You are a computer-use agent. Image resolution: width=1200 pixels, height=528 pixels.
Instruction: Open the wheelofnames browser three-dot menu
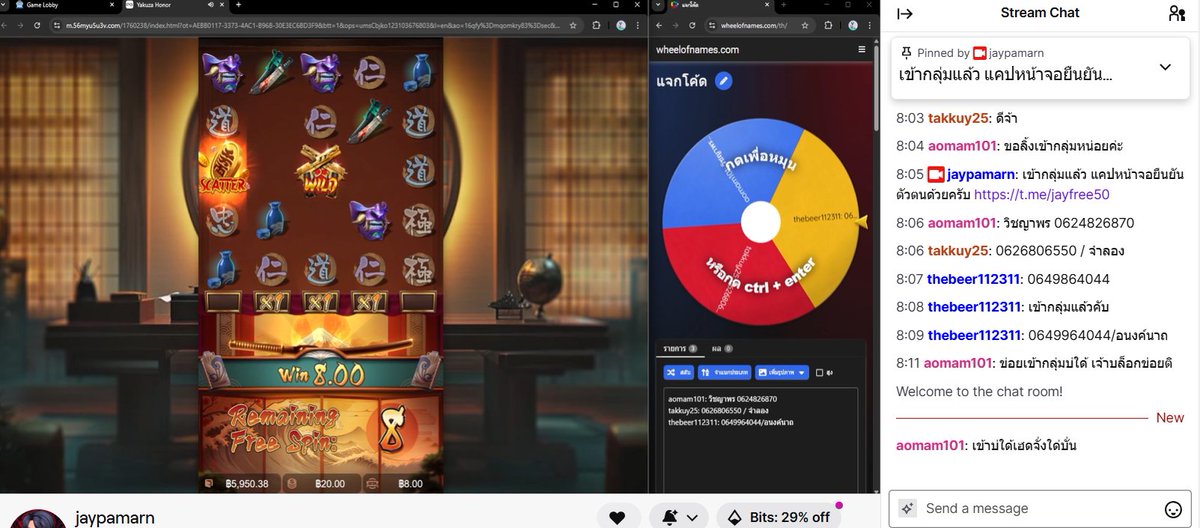coord(868,25)
